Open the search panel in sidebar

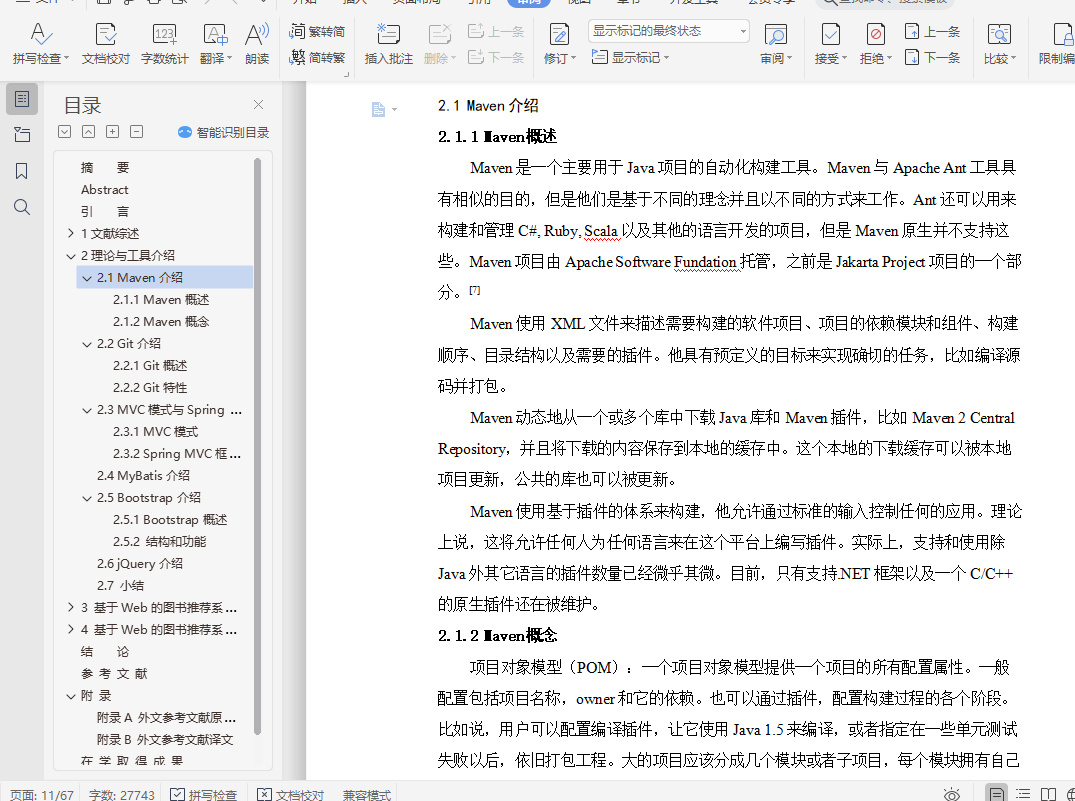point(22,207)
